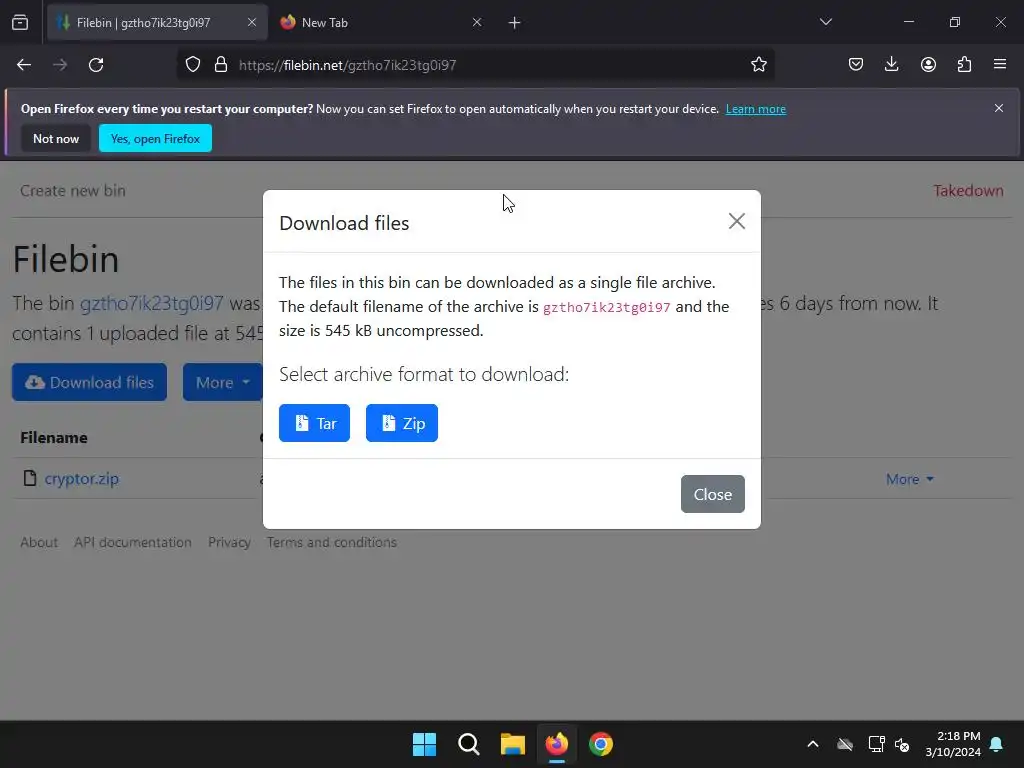
Task: Open the Privacy footer link
Action: click(229, 542)
